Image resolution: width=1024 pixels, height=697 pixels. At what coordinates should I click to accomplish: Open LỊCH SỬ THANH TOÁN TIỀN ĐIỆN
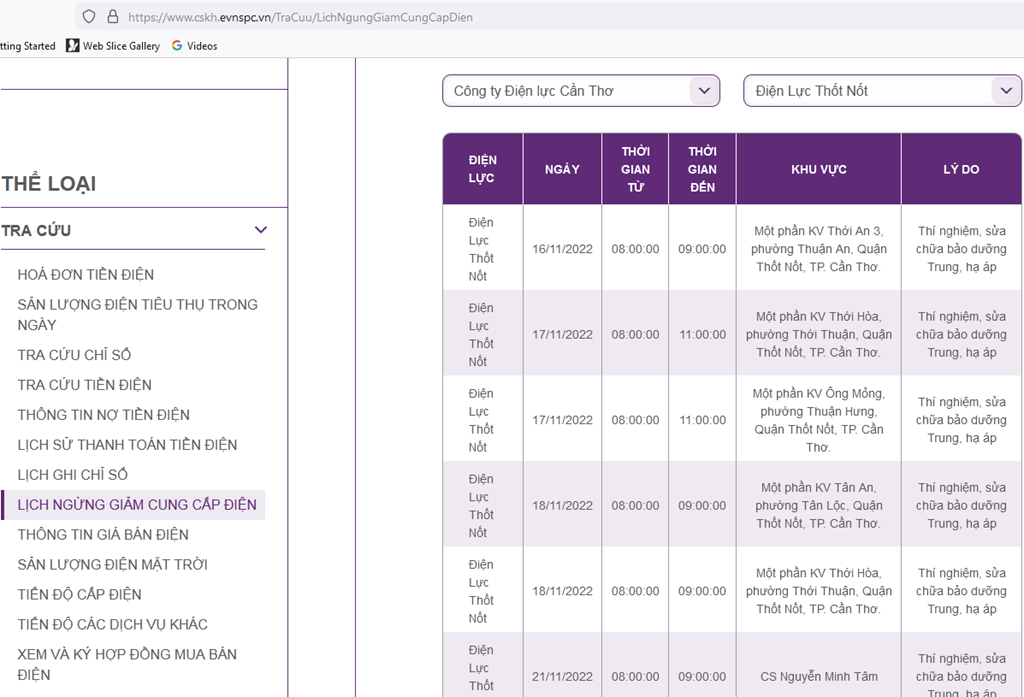[x=127, y=445]
